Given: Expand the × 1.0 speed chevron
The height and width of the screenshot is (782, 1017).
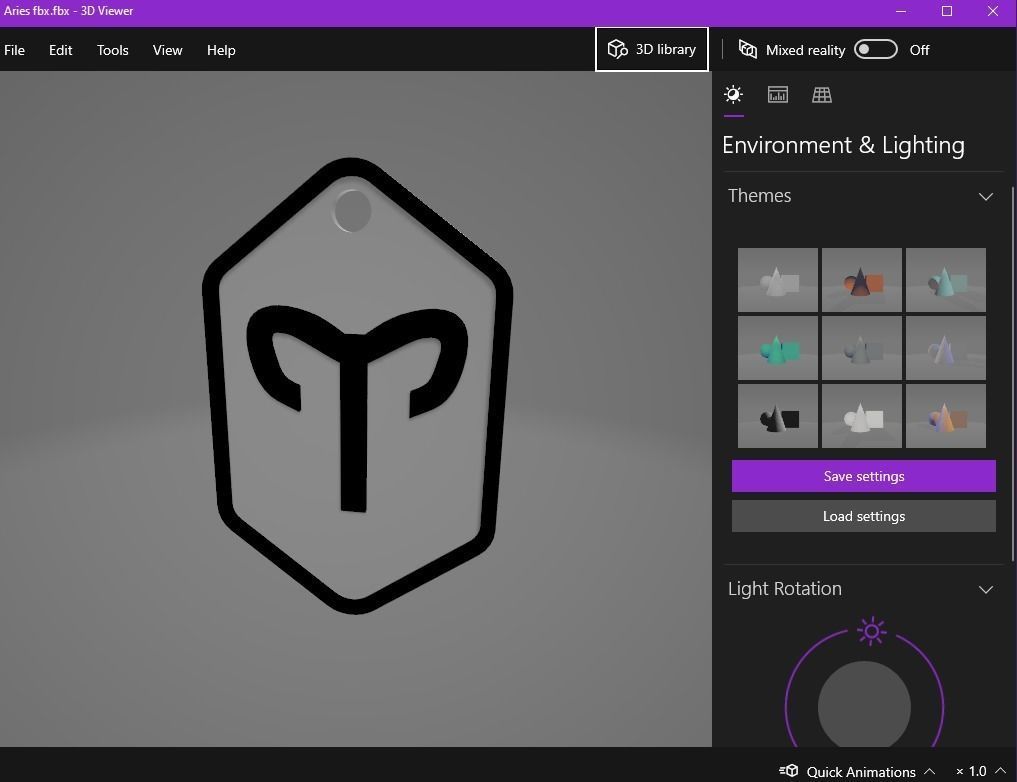Looking at the screenshot, I should (1000, 771).
